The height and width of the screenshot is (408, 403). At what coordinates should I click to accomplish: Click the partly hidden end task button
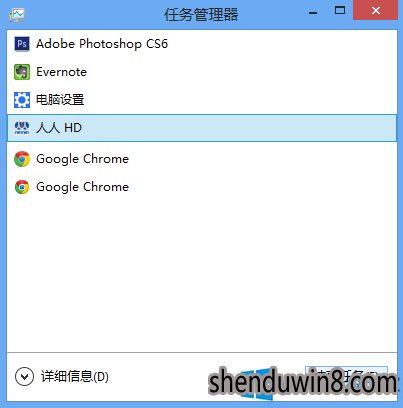click(x=346, y=377)
